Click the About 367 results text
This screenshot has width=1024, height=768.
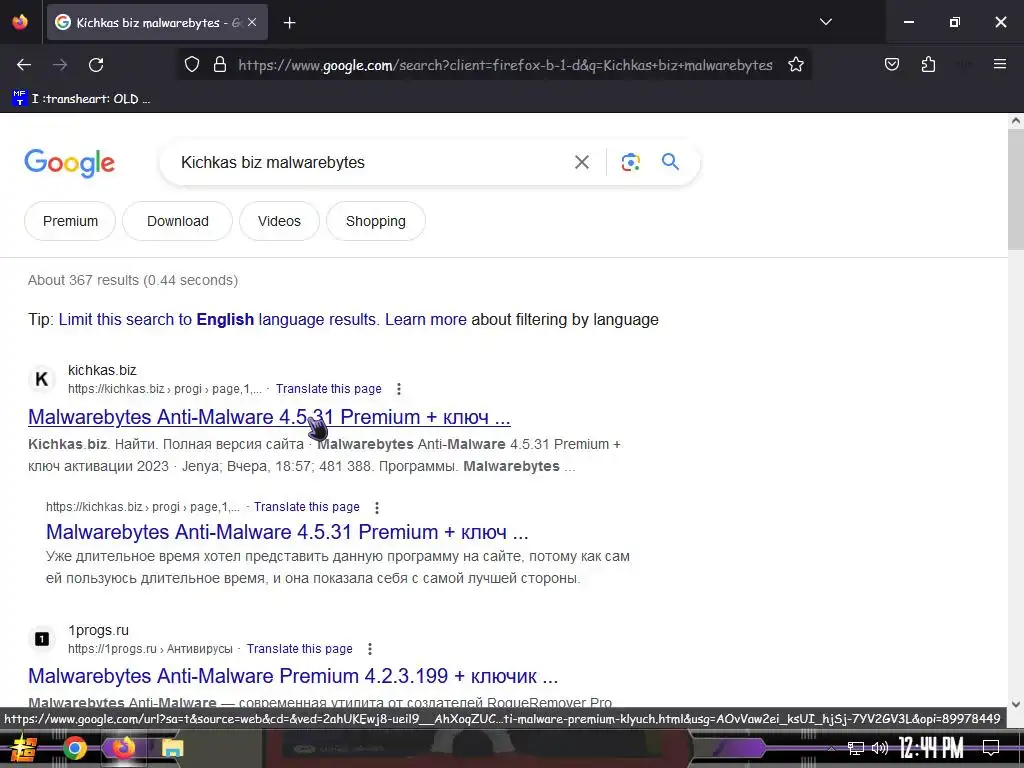pyautogui.click(x=133, y=280)
